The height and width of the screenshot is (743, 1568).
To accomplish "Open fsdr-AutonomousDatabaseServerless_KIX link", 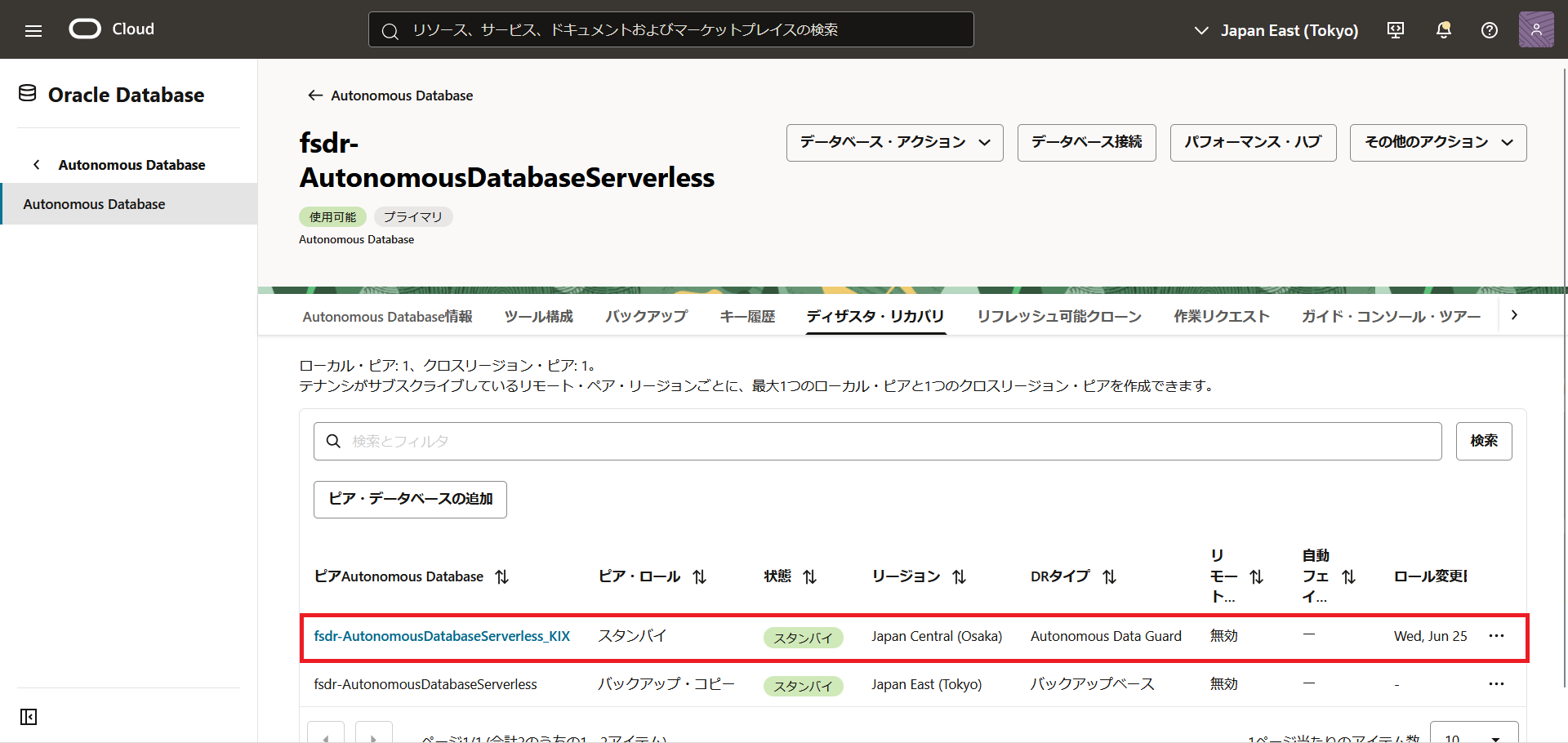I will click(x=442, y=636).
